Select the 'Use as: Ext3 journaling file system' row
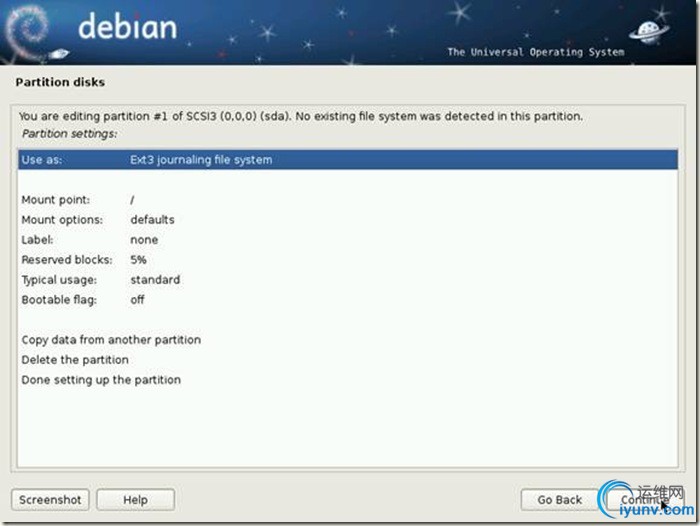This screenshot has height=526, width=700. [x=348, y=160]
